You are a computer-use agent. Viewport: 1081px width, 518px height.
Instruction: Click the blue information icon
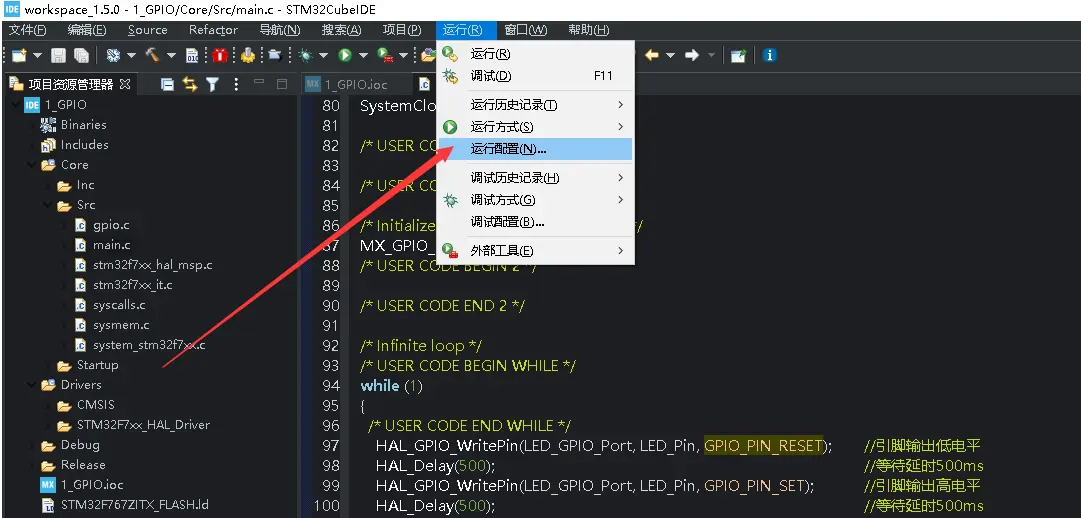click(x=770, y=55)
